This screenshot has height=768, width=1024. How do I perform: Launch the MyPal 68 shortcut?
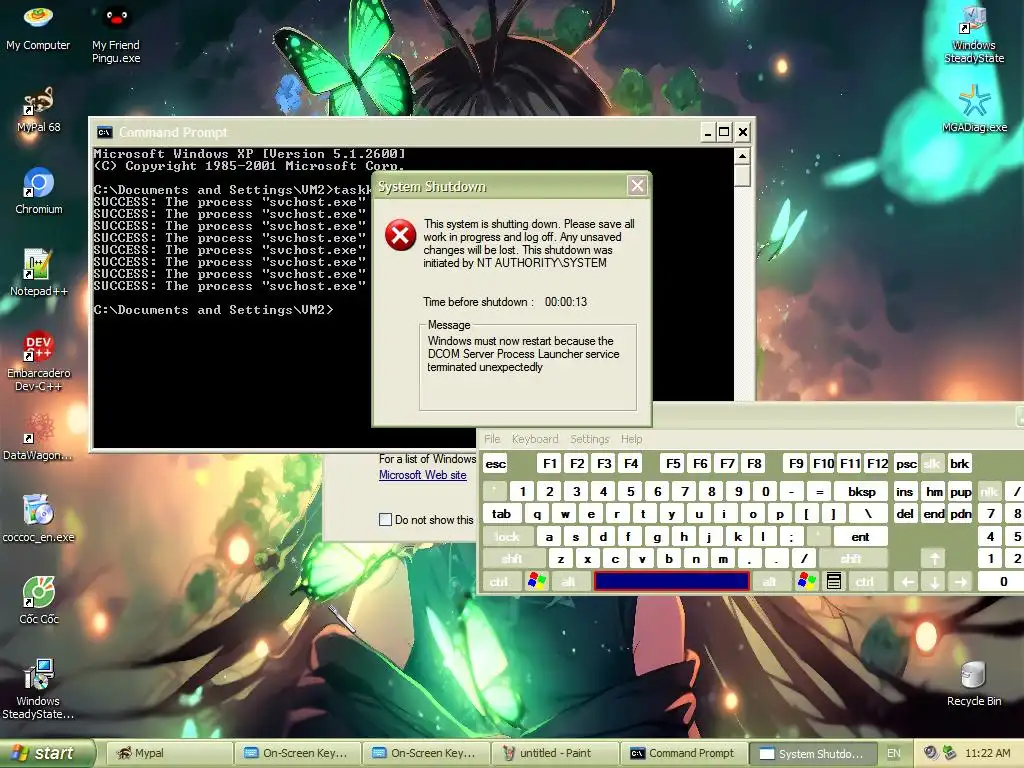39,110
